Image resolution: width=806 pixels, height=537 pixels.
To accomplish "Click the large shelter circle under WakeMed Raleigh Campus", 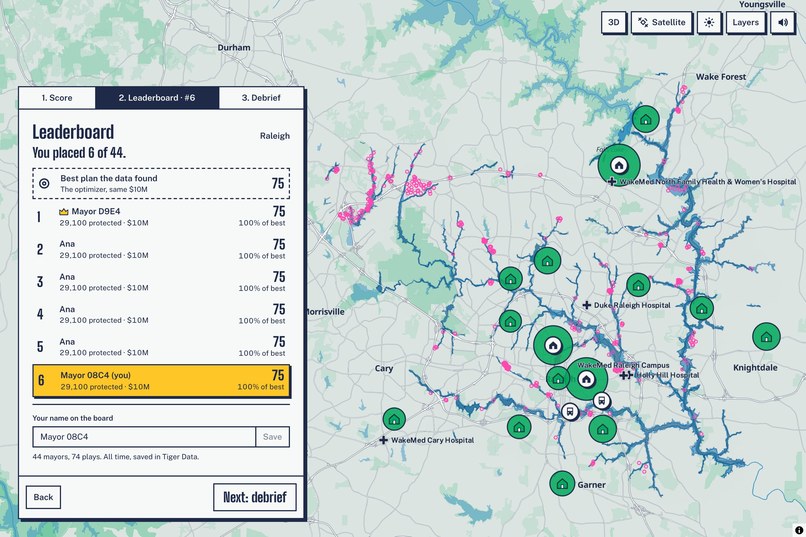I will point(586,380).
